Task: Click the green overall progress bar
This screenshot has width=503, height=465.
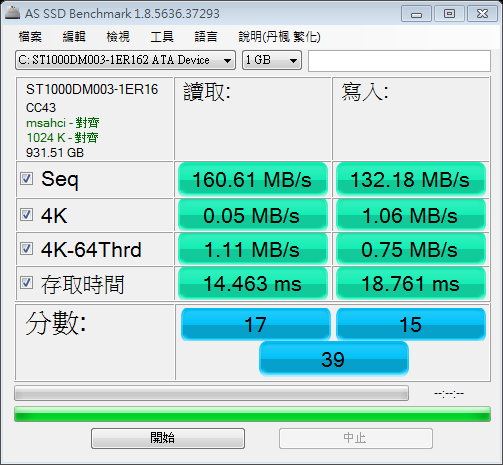Action: click(252, 414)
